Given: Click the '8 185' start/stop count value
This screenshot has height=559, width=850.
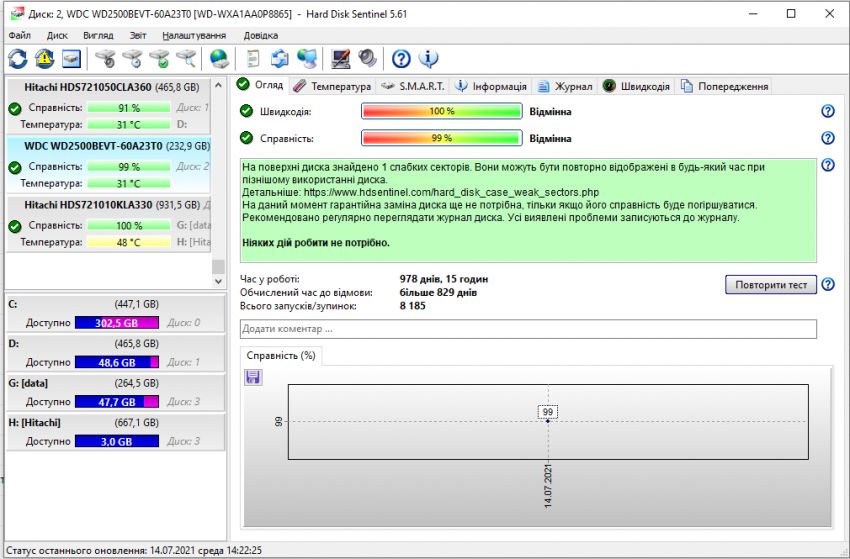Looking at the screenshot, I should pyautogui.click(x=413, y=306).
